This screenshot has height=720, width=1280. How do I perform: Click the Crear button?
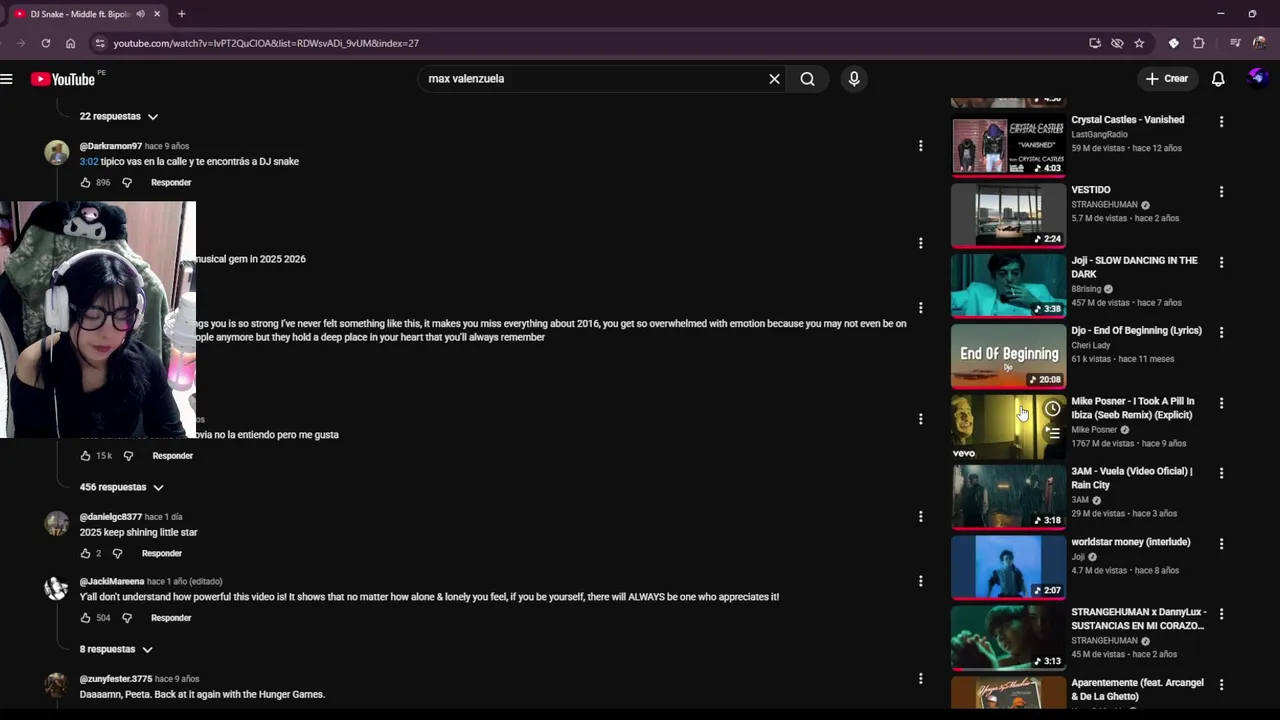1167,79
